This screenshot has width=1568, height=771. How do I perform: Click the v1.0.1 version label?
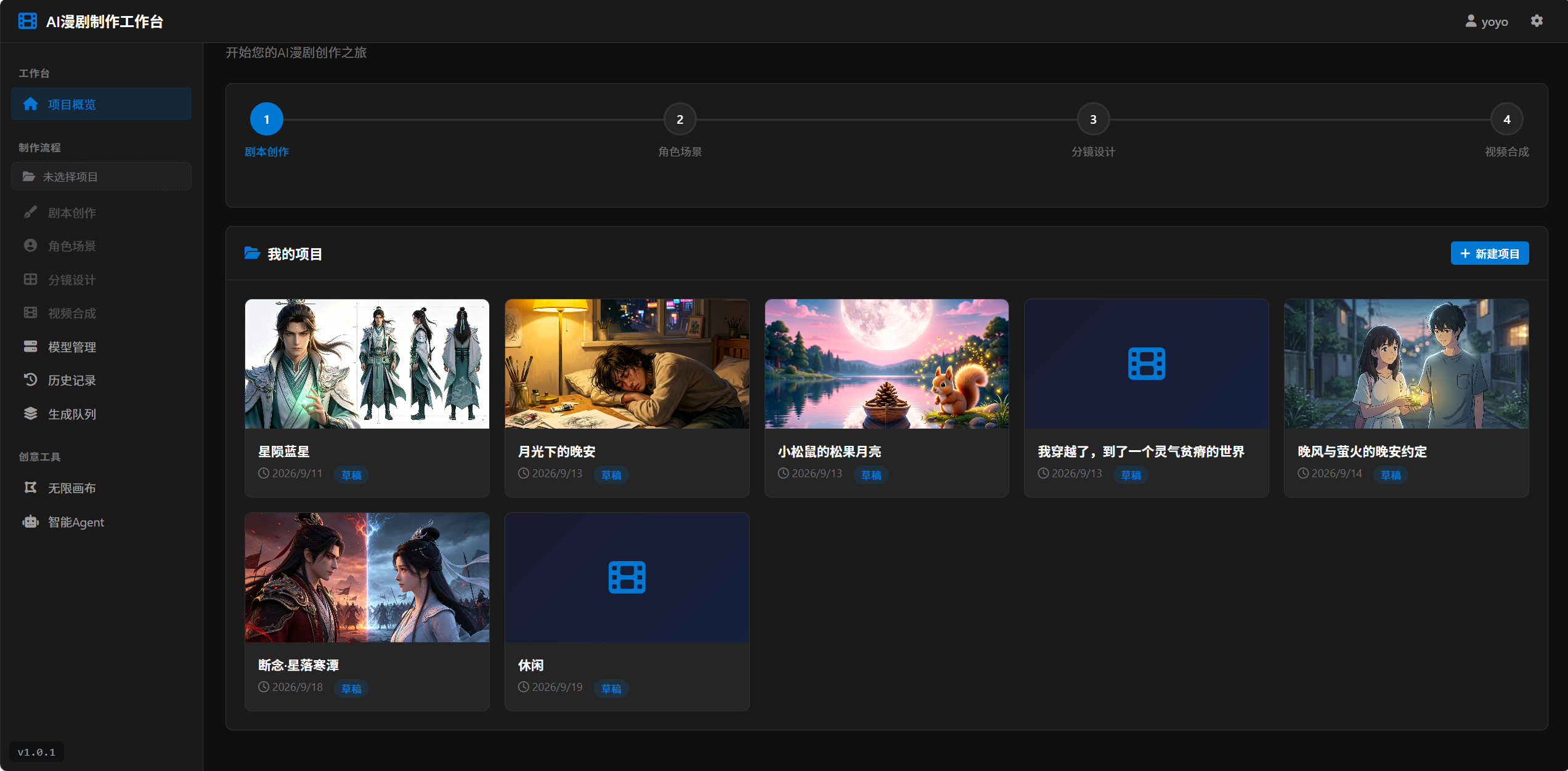(36, 752)
